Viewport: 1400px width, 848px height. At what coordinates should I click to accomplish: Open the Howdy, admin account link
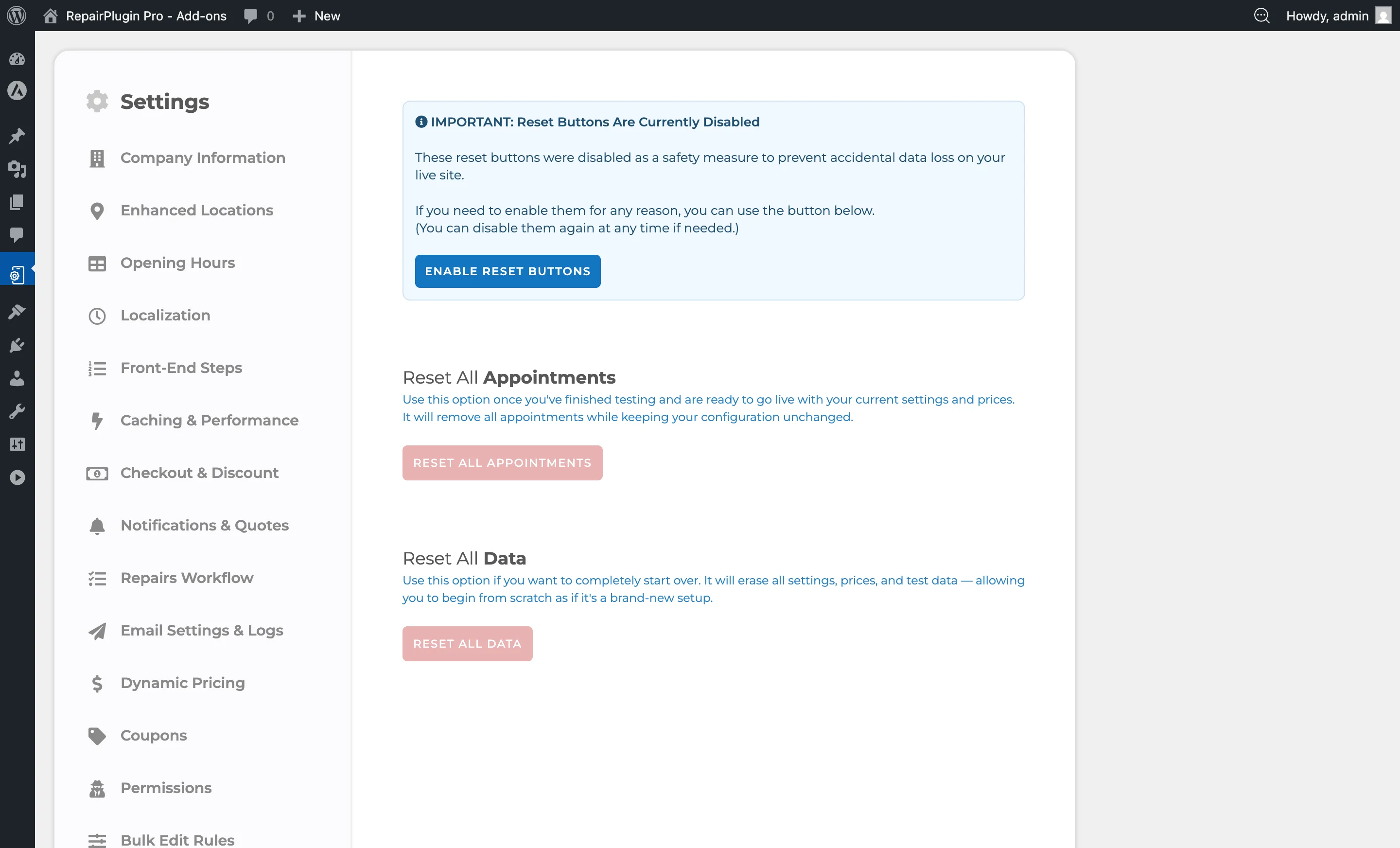click(x=1327, y=16)
